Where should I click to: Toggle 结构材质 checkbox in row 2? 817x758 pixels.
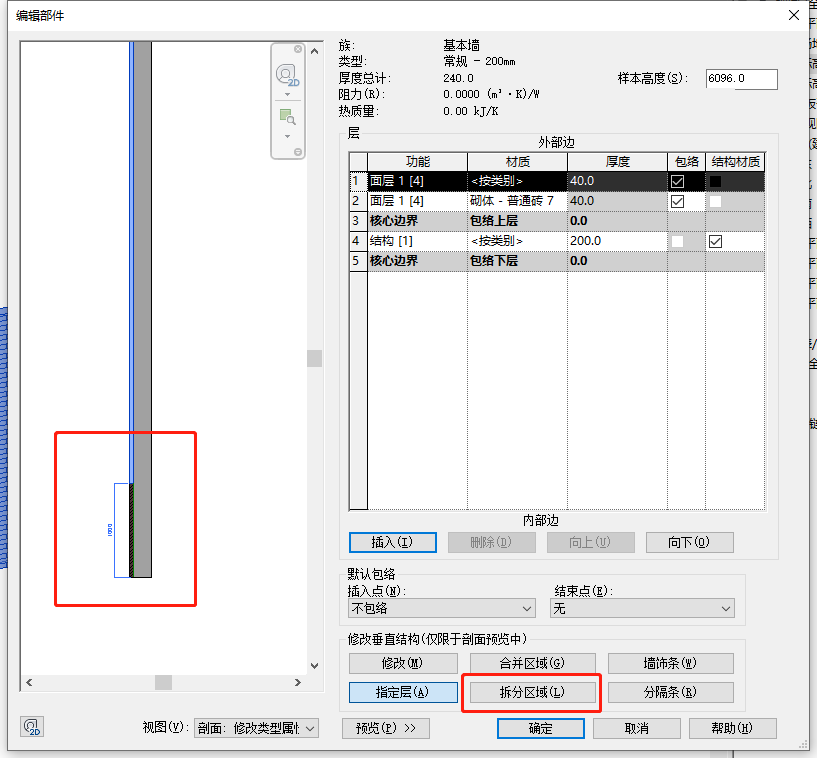pos(715,201)
